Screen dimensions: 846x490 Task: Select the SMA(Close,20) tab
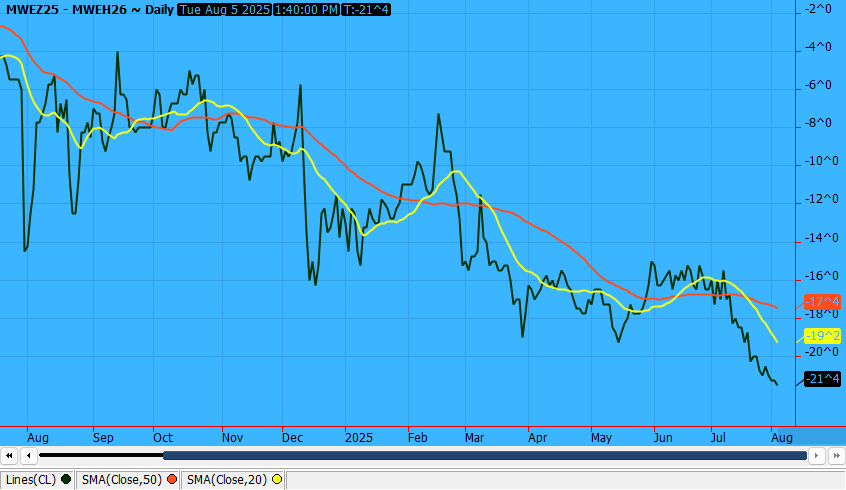pos(227,480)
